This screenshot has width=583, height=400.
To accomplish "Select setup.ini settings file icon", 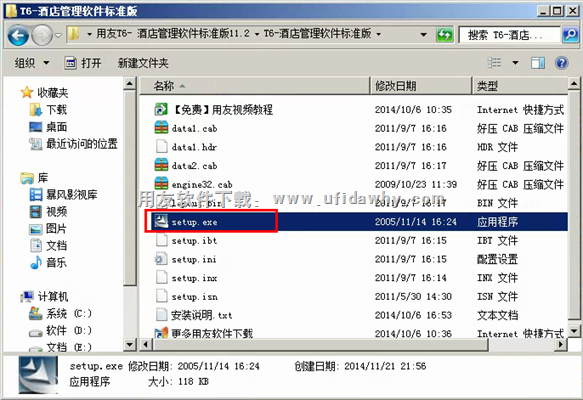I will point(161,259).
